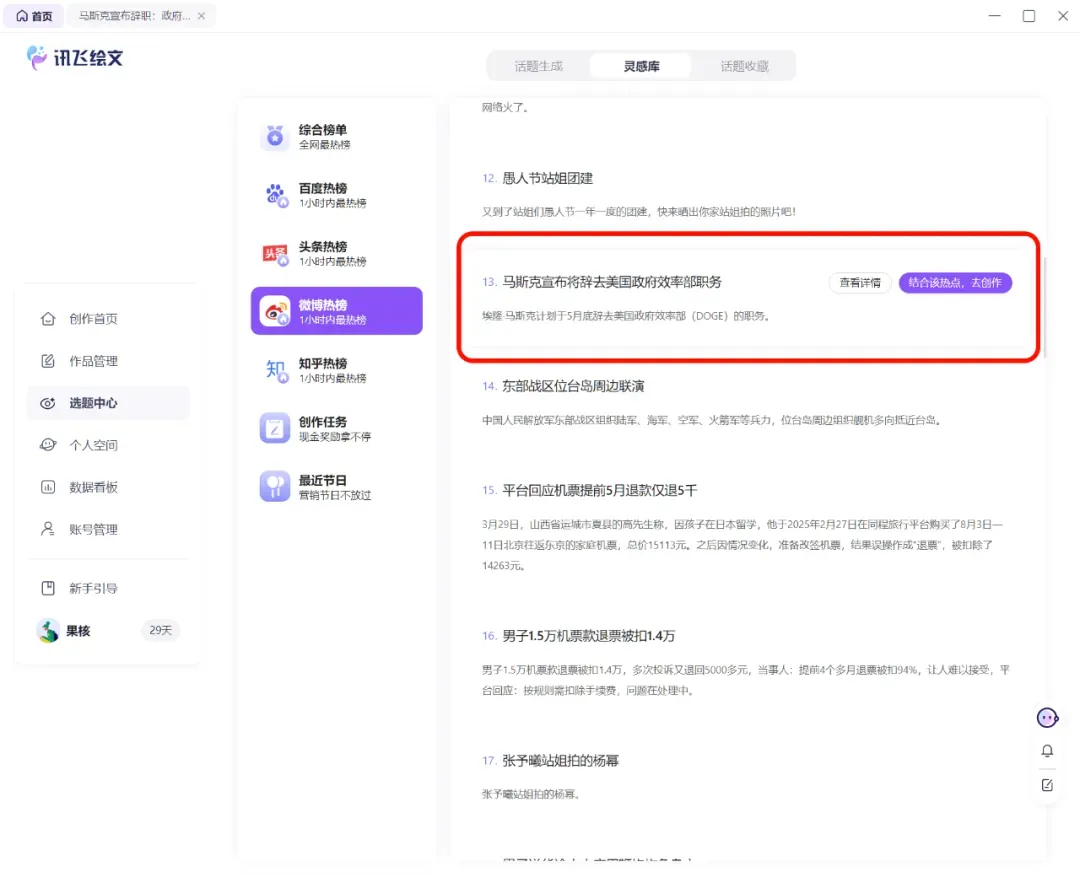The height and width of the screenshot is (883, 1080).
Task: Click the topic list vertical scrollbar
Action: 1045,308
